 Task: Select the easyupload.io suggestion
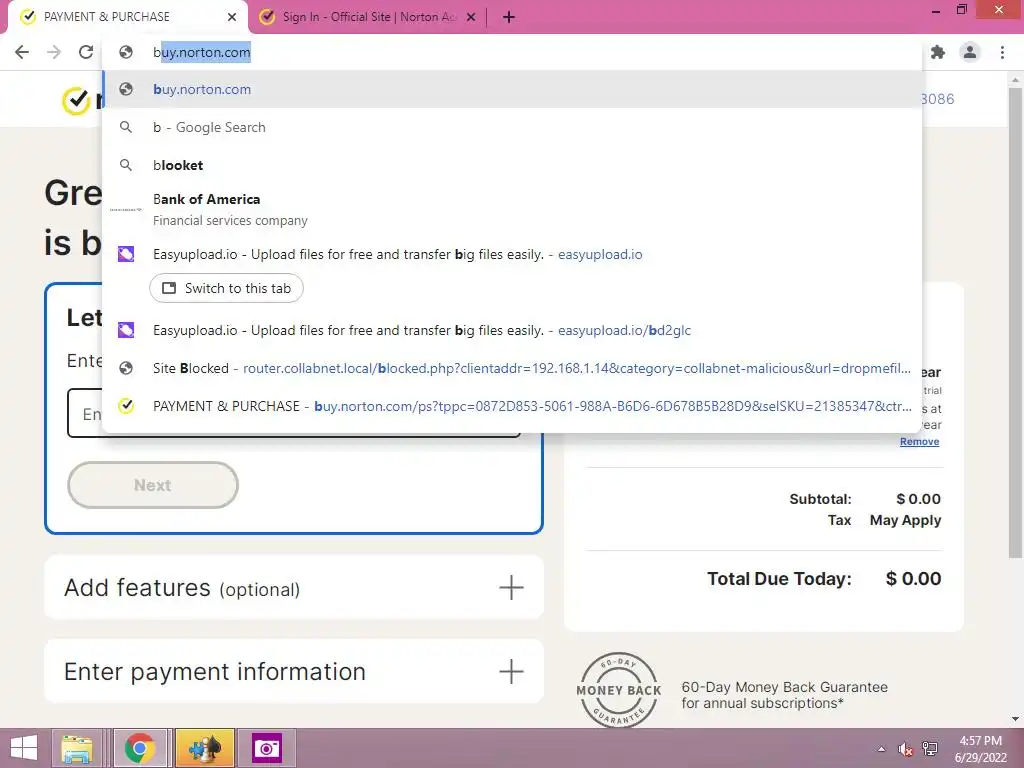tap(513, 254)
